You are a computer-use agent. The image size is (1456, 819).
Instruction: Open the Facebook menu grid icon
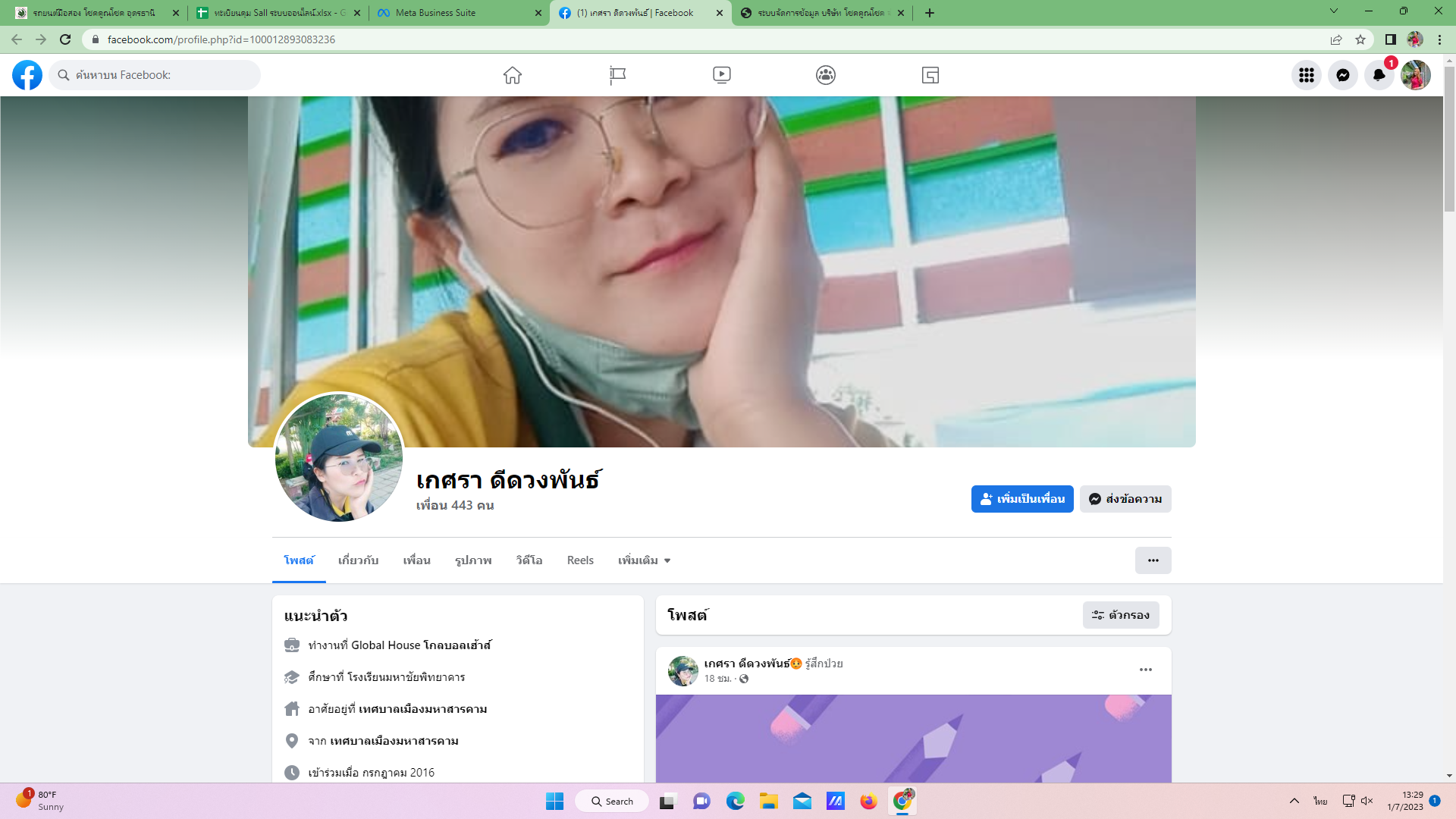(1307, 75)
